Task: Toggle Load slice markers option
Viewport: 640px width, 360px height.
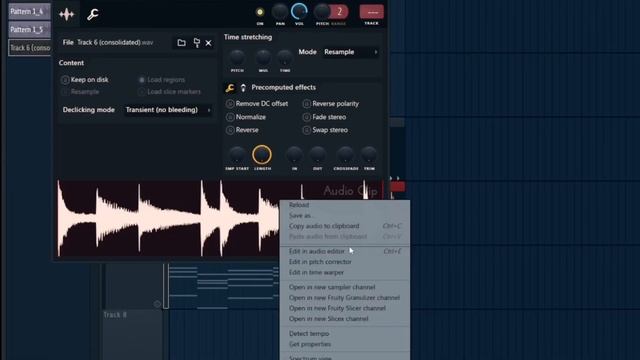Action: [169, 92]
